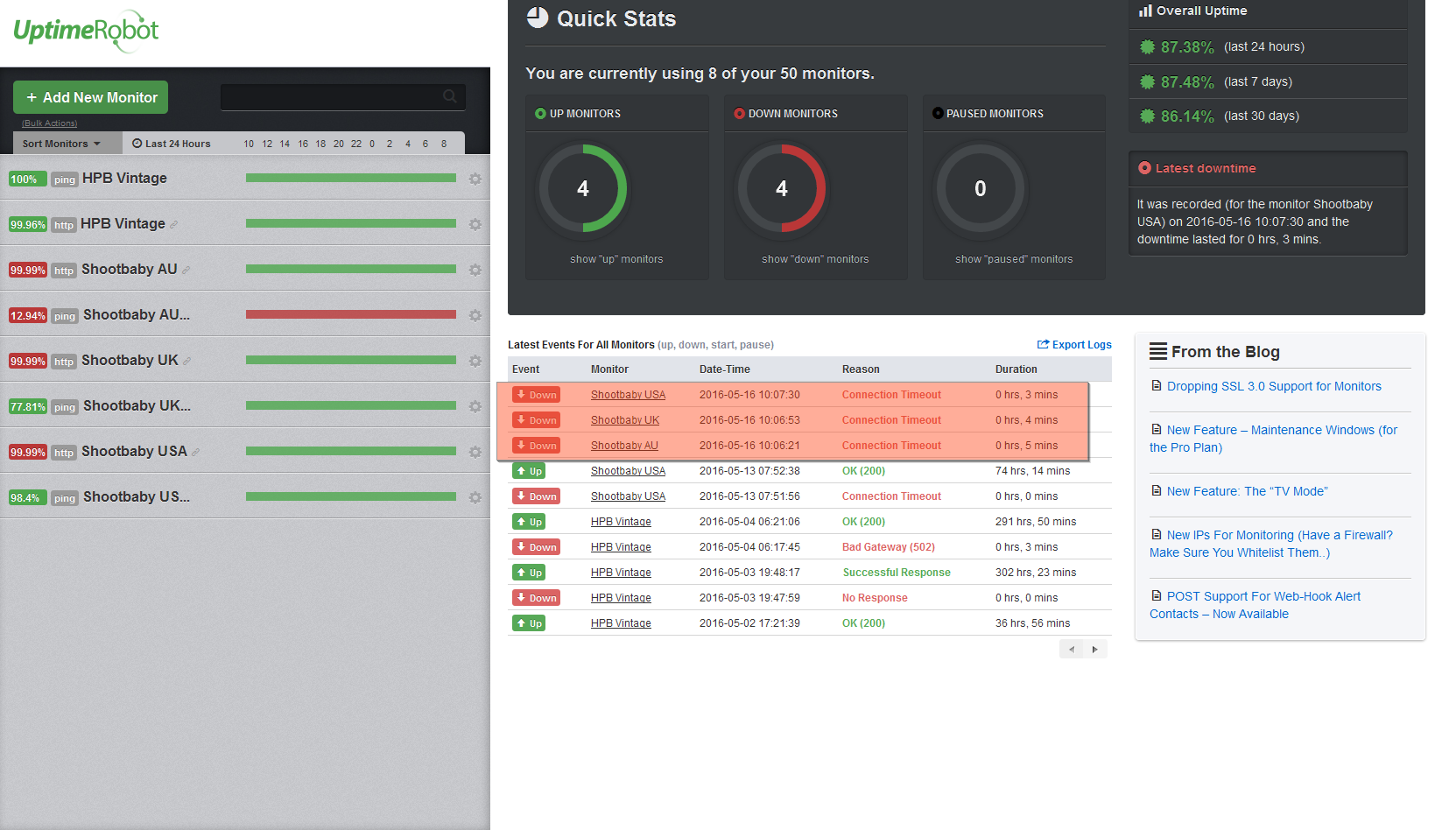Click the UptimeRobot logo

point(86,31)
